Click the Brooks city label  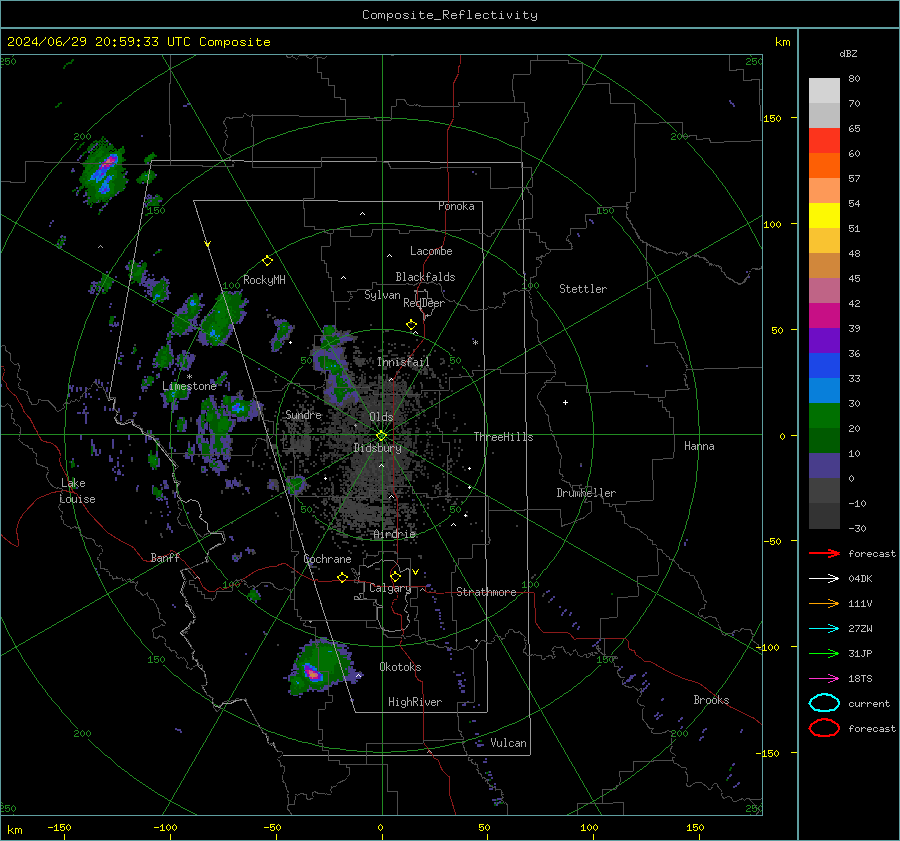click(x=711, y=700)
